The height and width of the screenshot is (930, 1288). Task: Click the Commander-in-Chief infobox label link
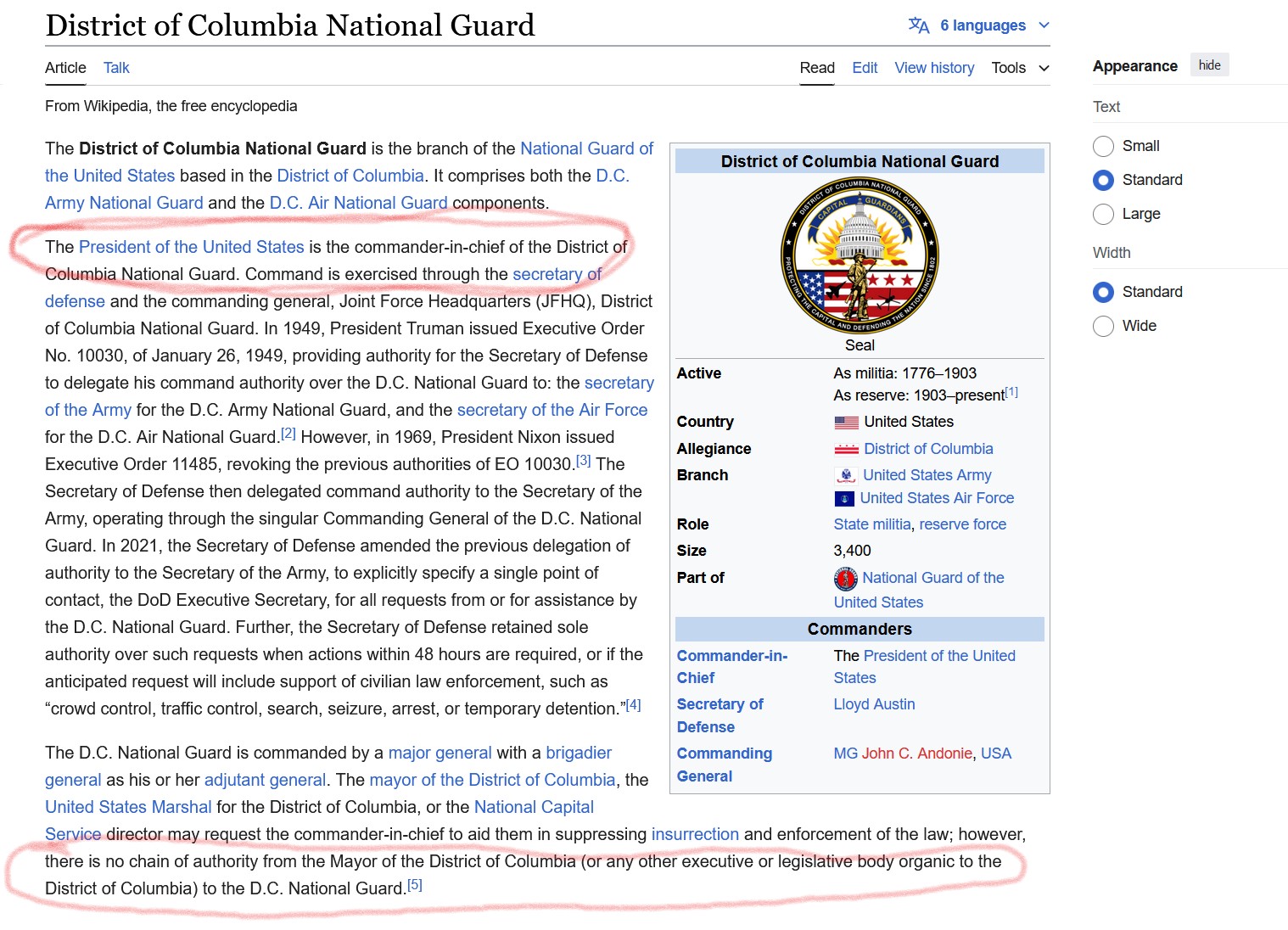coord(732,667)
